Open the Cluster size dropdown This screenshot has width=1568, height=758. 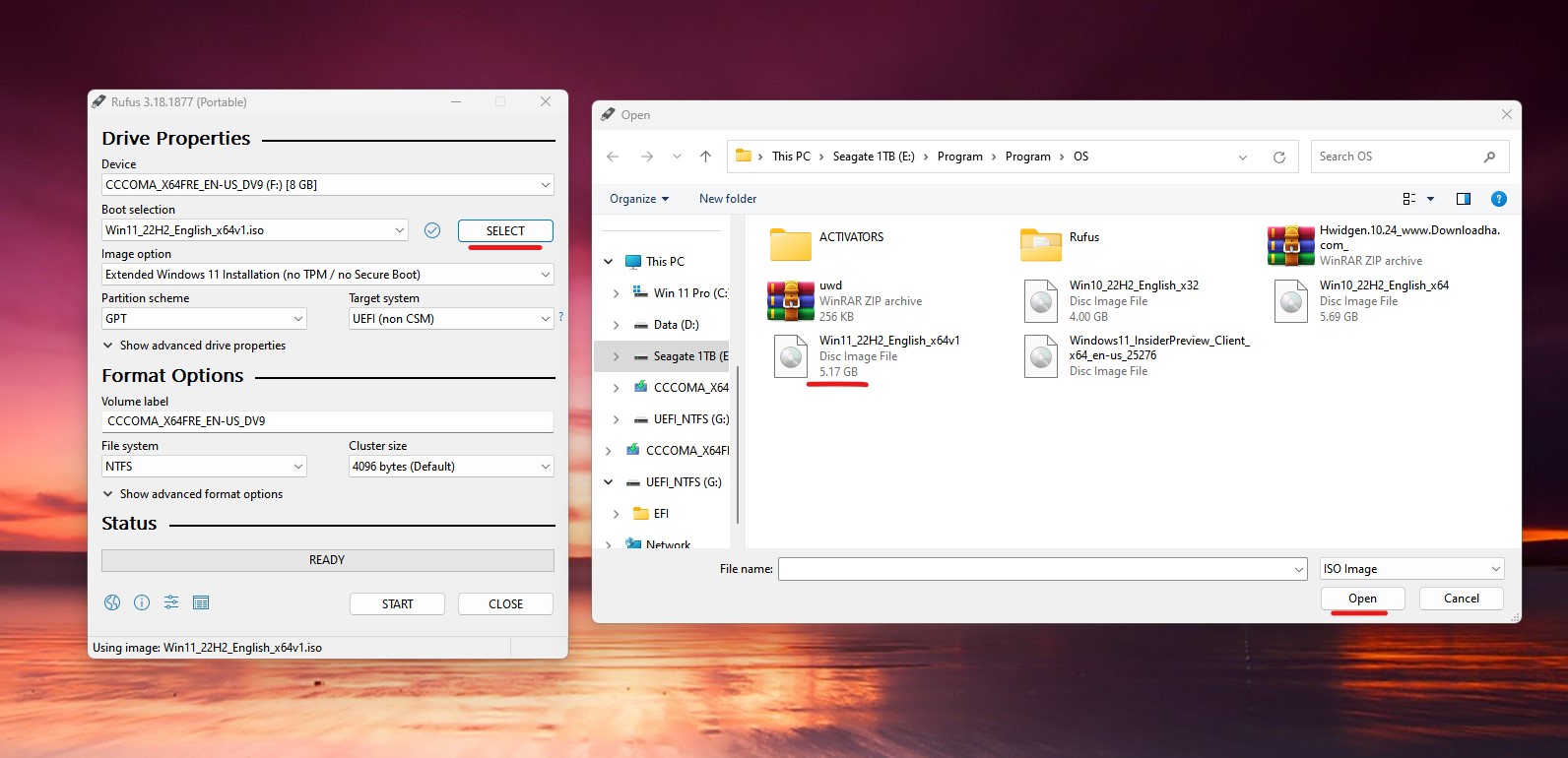click(451, 467)
